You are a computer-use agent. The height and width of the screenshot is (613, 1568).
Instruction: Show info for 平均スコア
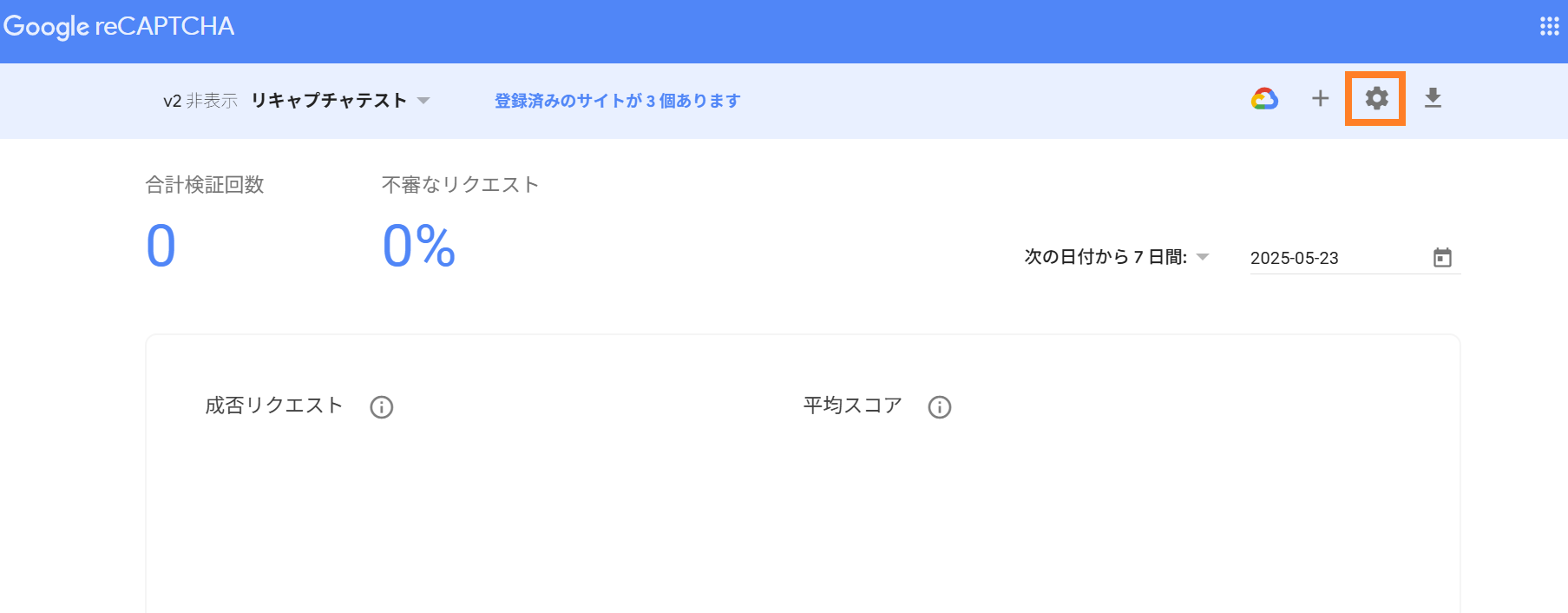[940, 407]
